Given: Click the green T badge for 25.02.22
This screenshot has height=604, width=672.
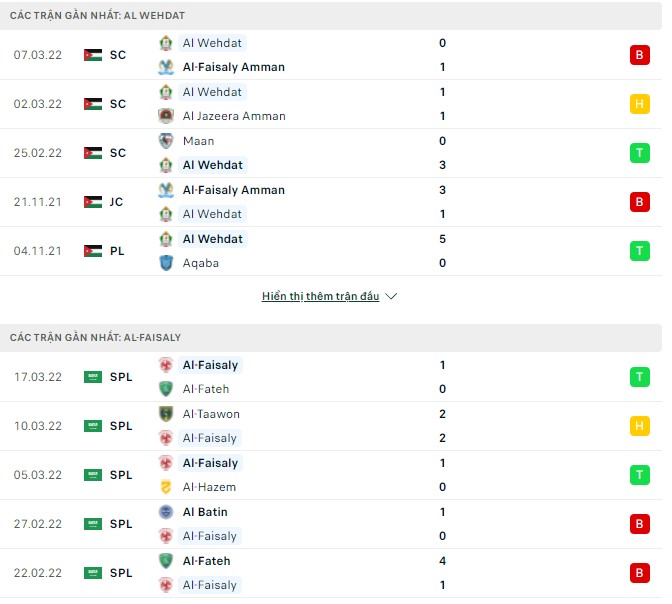Looking at the screenshot, I should (x=639, y=153).
